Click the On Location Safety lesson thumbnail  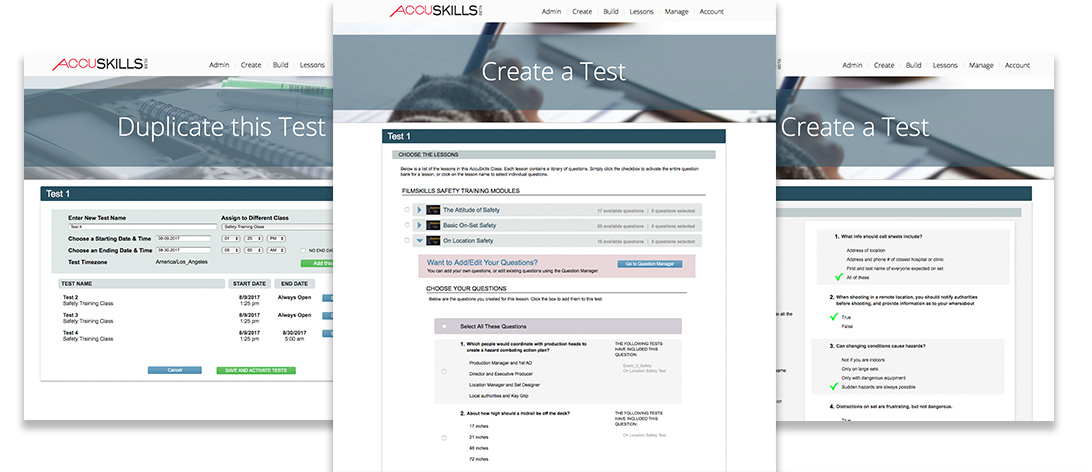pyautogui.click(x=433, y=241)
